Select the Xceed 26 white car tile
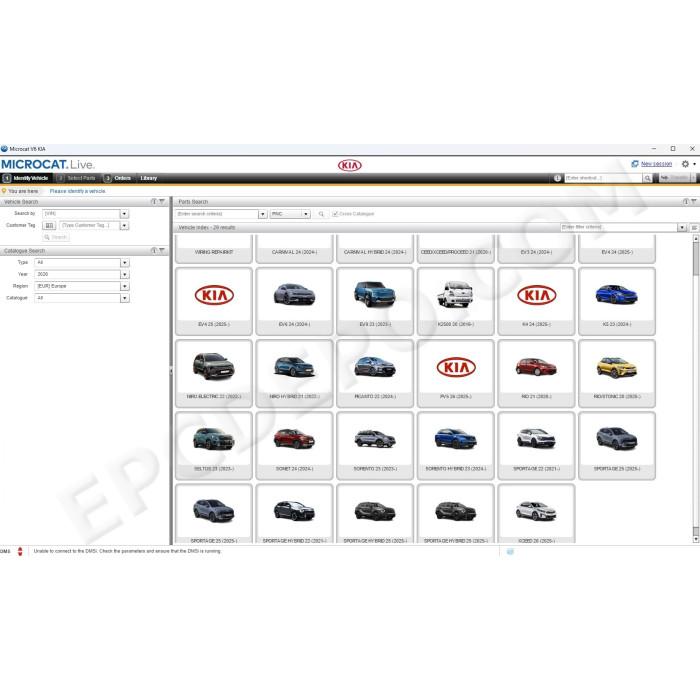 coord(536,514)
